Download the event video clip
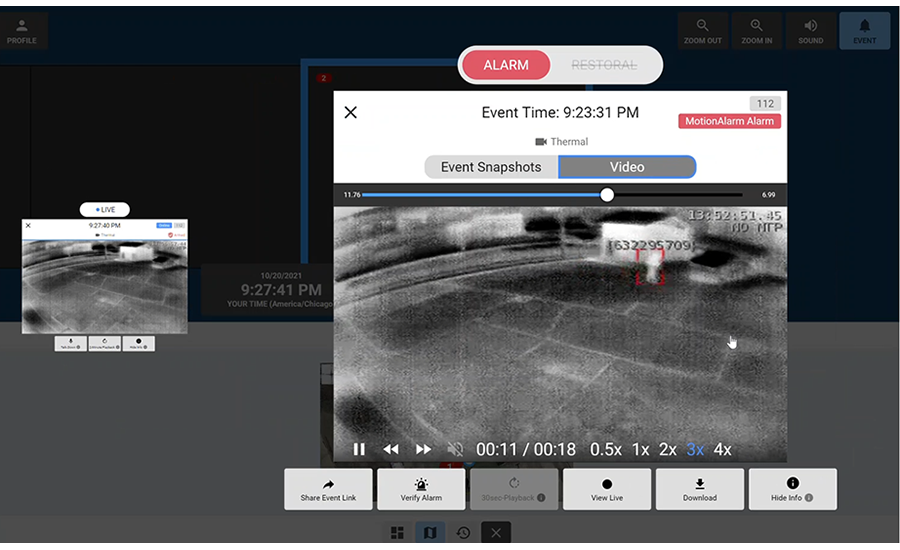Viewport: 900px width, 550px height. click(700, 489)
